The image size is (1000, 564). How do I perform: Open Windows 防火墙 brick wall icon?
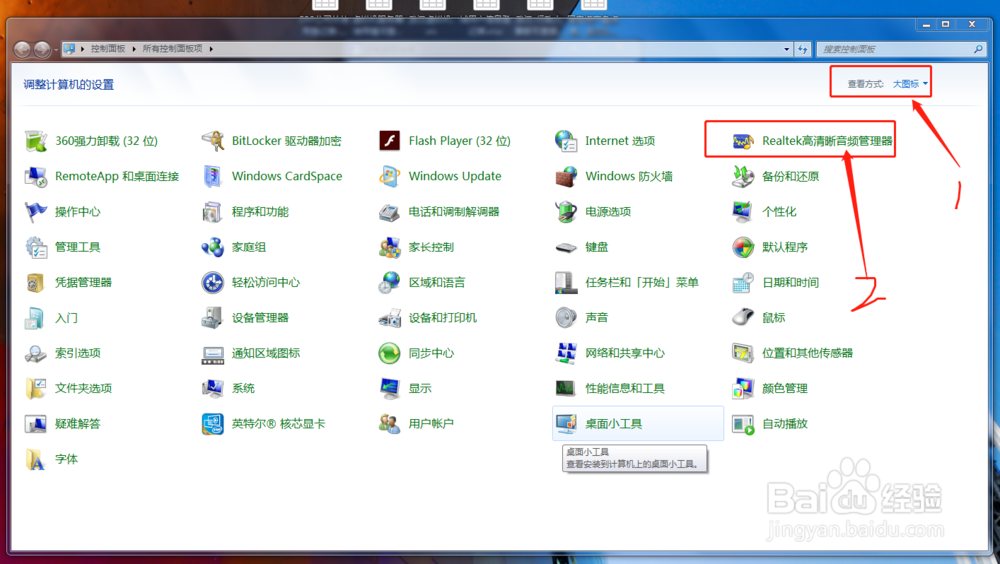(566, 176)
